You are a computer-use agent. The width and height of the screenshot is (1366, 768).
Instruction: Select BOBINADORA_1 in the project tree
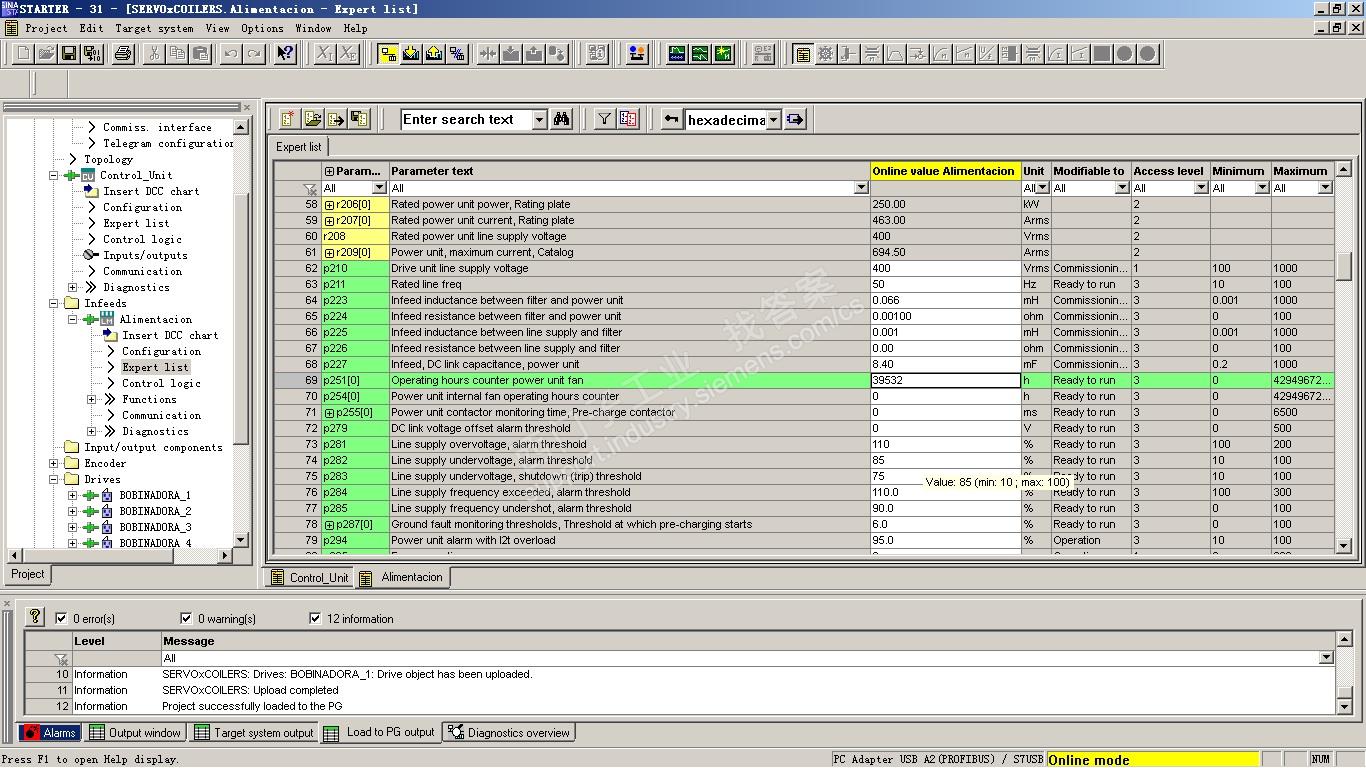pyautogui.click(x=155, y=495)
